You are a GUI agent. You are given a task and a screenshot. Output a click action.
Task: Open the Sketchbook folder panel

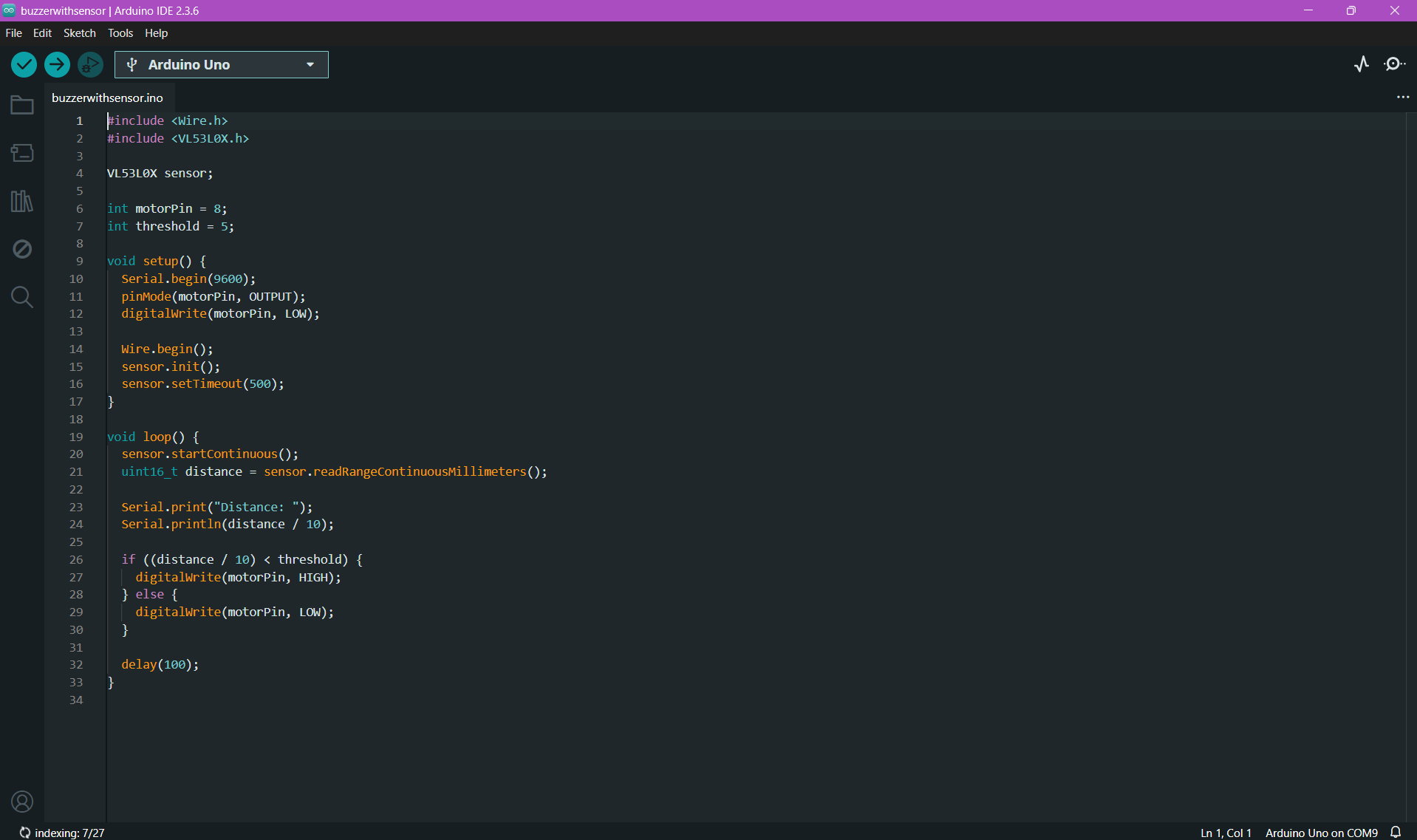(x=22, y=106)
